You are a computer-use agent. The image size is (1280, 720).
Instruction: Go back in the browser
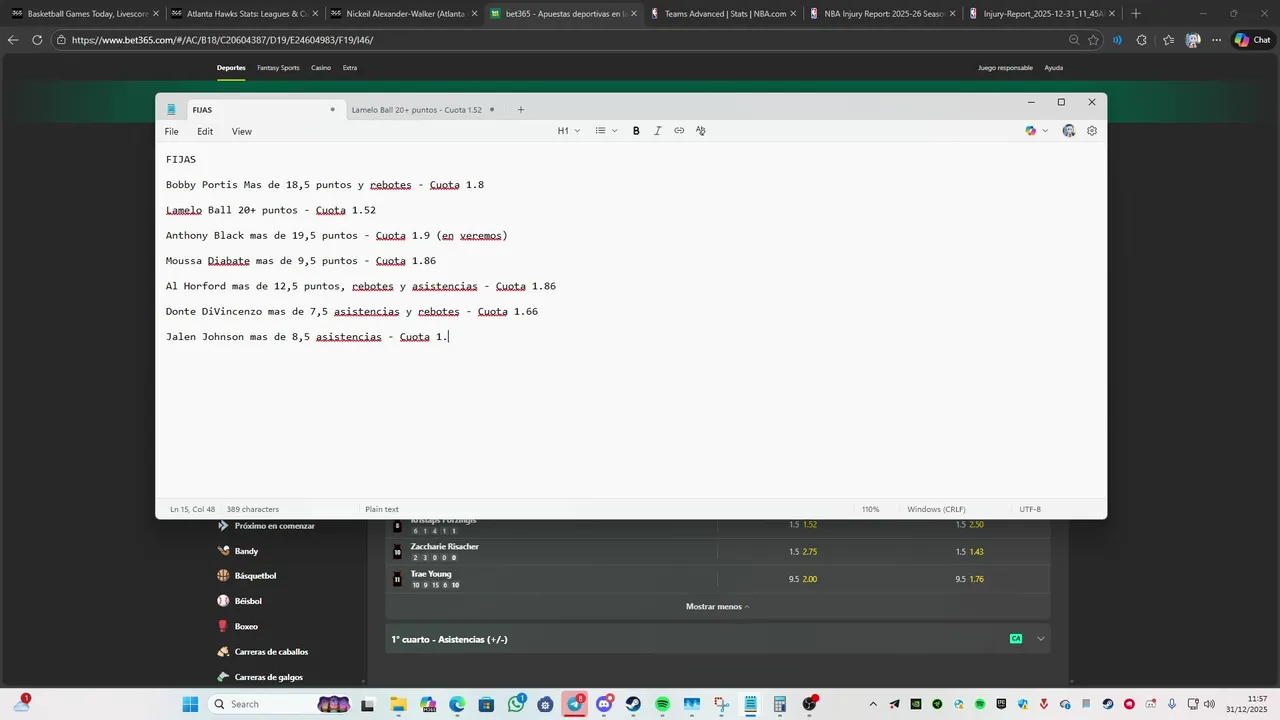click(x=13, y=40)
